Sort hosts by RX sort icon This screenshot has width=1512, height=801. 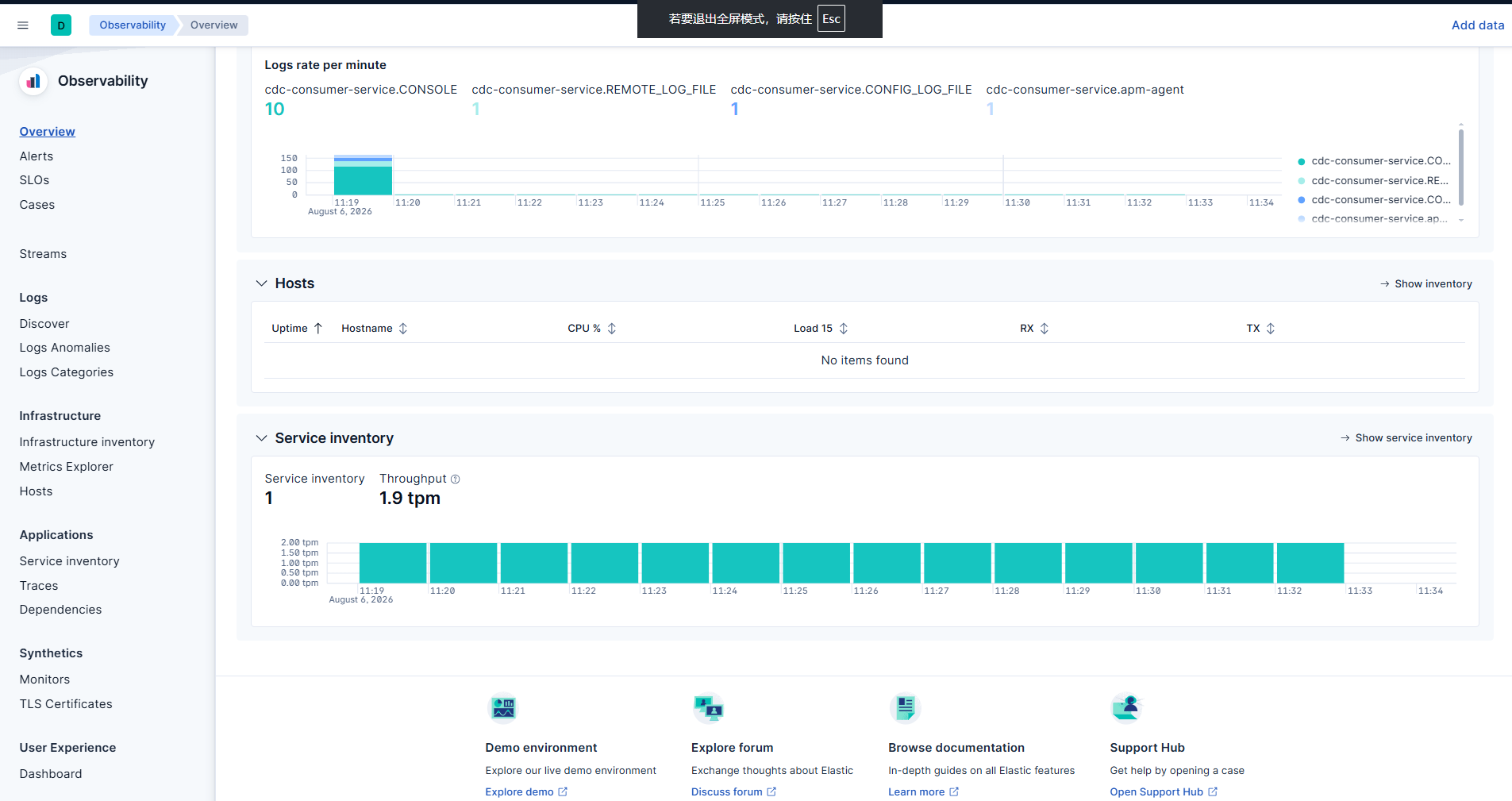1045,329
